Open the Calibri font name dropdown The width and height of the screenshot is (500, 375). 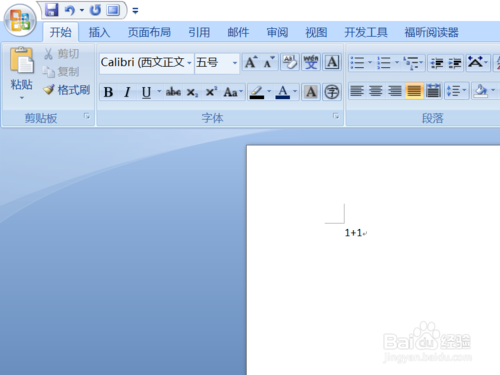pyautogui.click(x=189, y=63)
